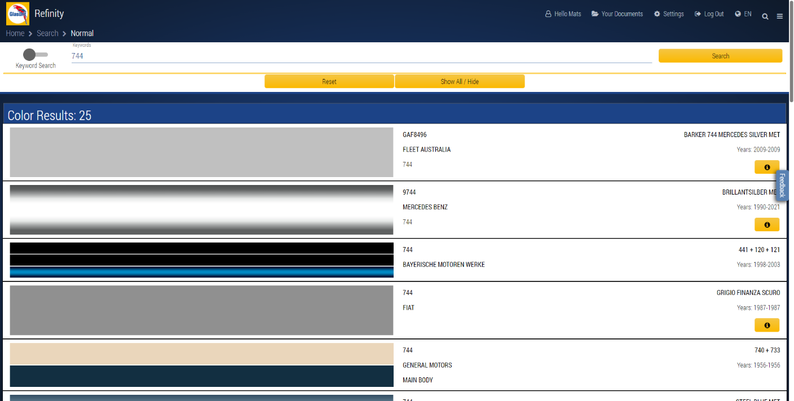Click Years: 1987-1987 text
The width and height of the screenshot is (794, 401).
coord(759,307)
